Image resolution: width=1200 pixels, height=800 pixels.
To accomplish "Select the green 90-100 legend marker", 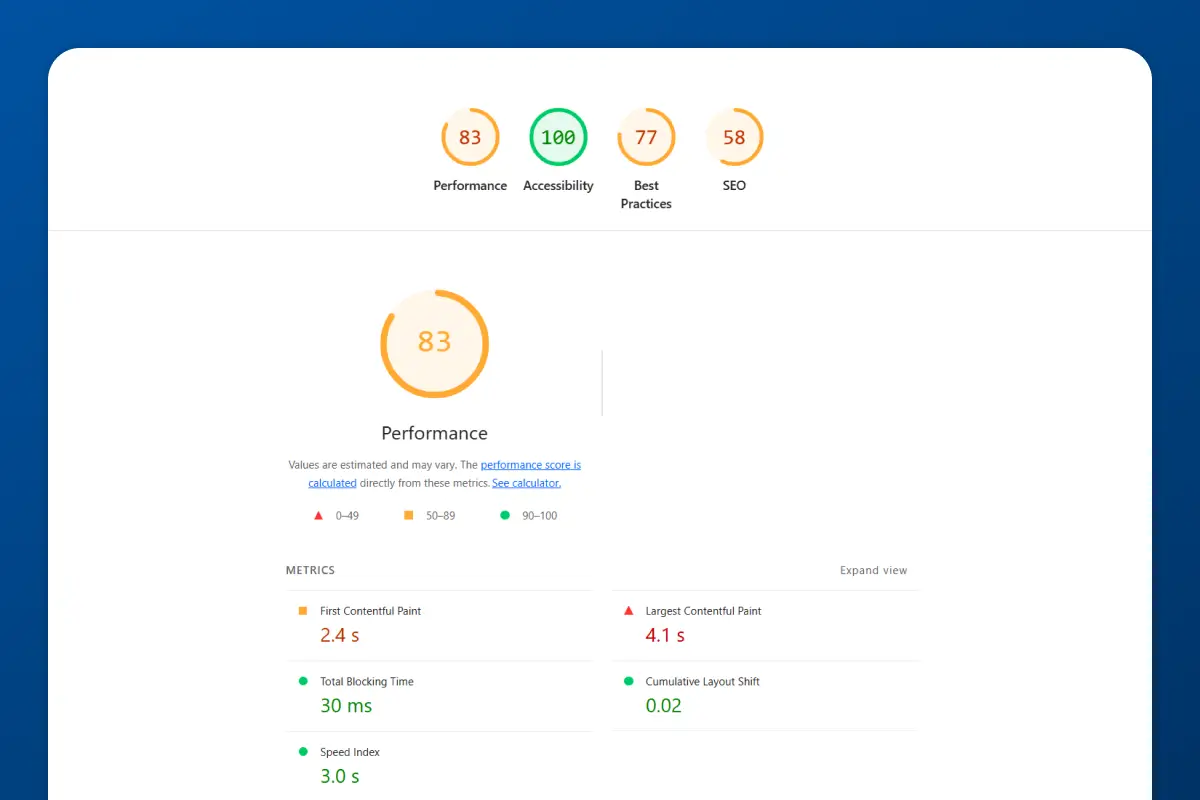I will (506, 515).
